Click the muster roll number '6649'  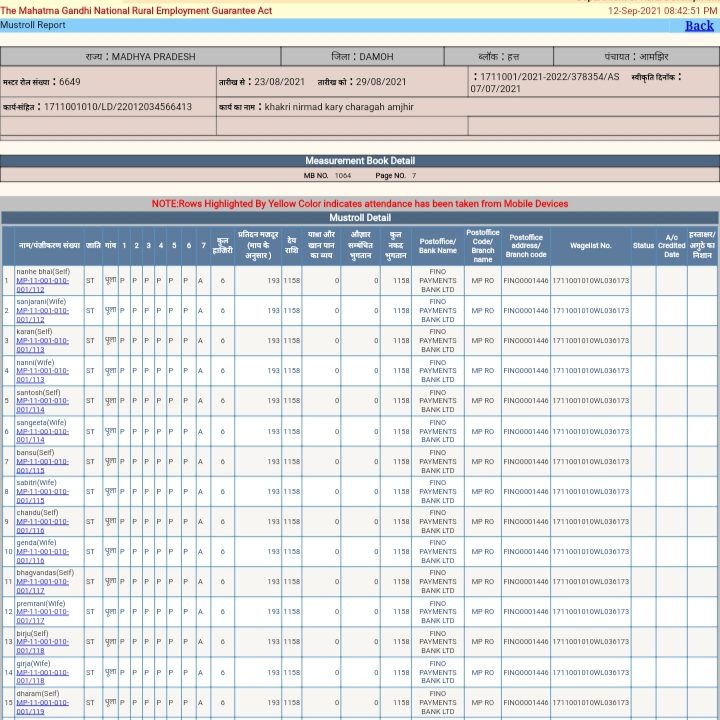point(70,82)
